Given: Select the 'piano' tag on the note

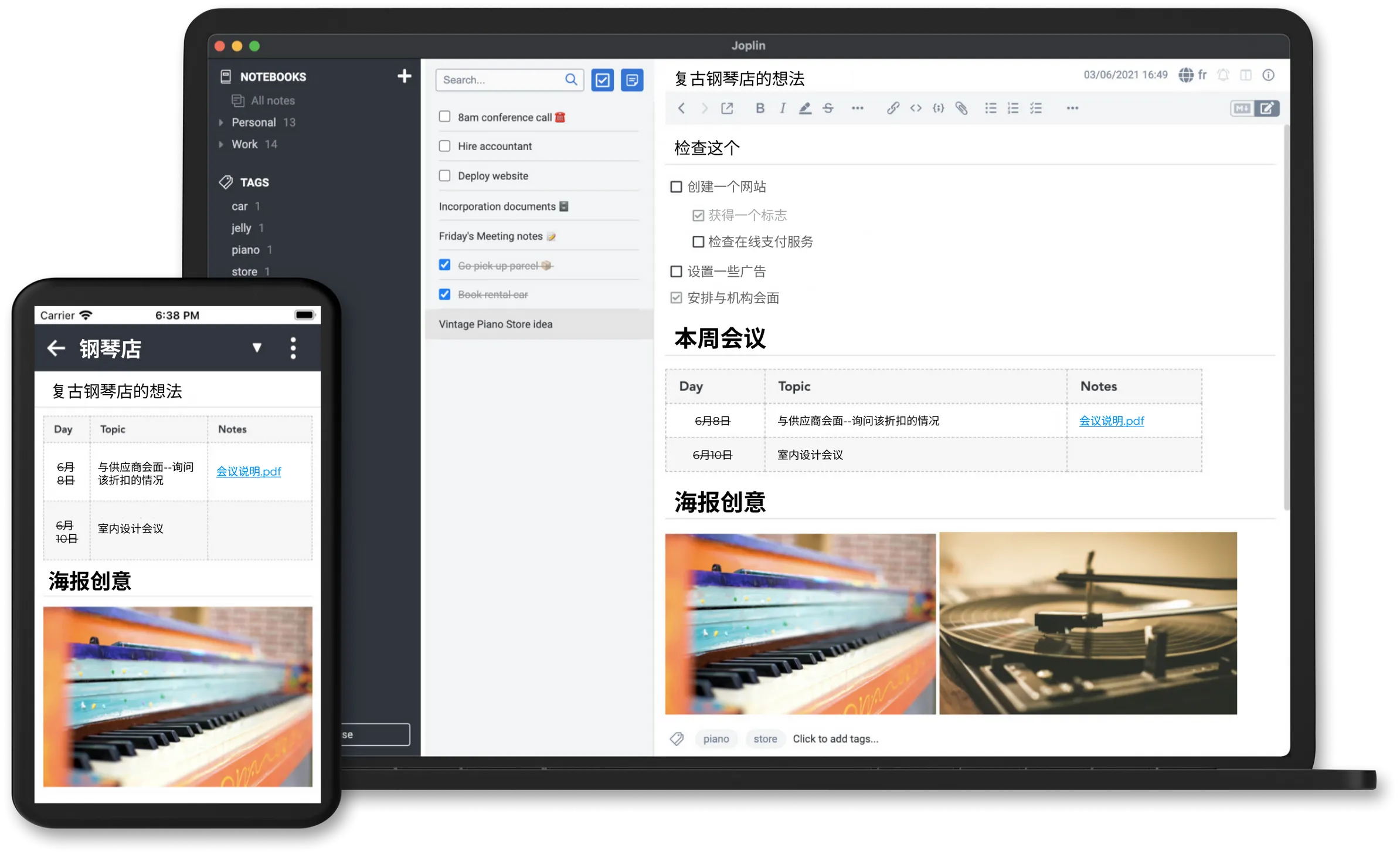Looking at the screenshot, I should click(x=716, y=739).
